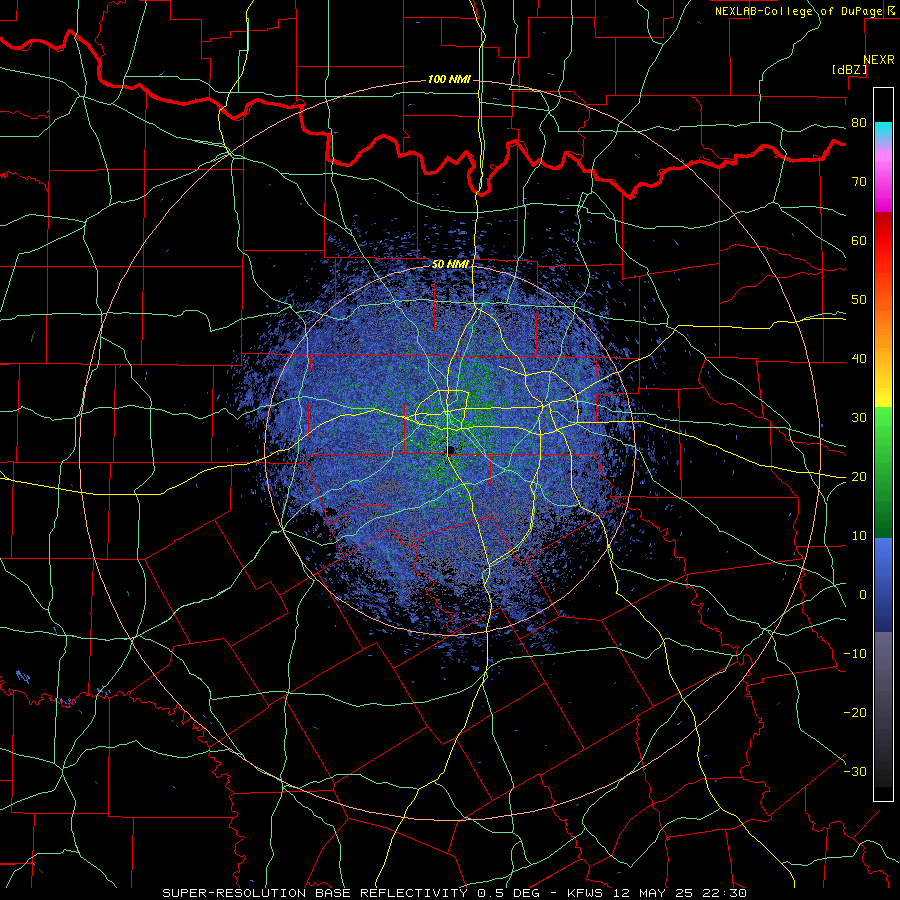The height and width of the screenshot is (900, 900).
Task: Click the 40 dBZ scale value
Action: pyautogui.click(x=859, y=359)
